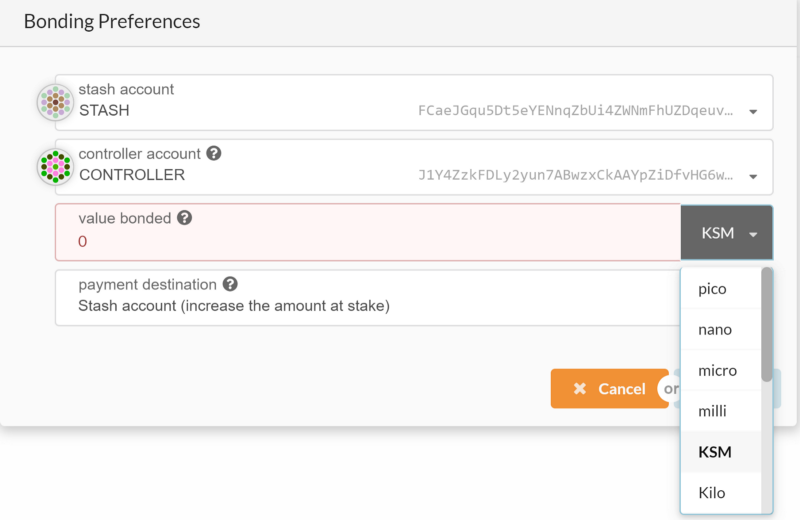Image resolution: width=800 pixels, height=520 pixels.
Task: Open payment destination help icon
Action: 230,284
